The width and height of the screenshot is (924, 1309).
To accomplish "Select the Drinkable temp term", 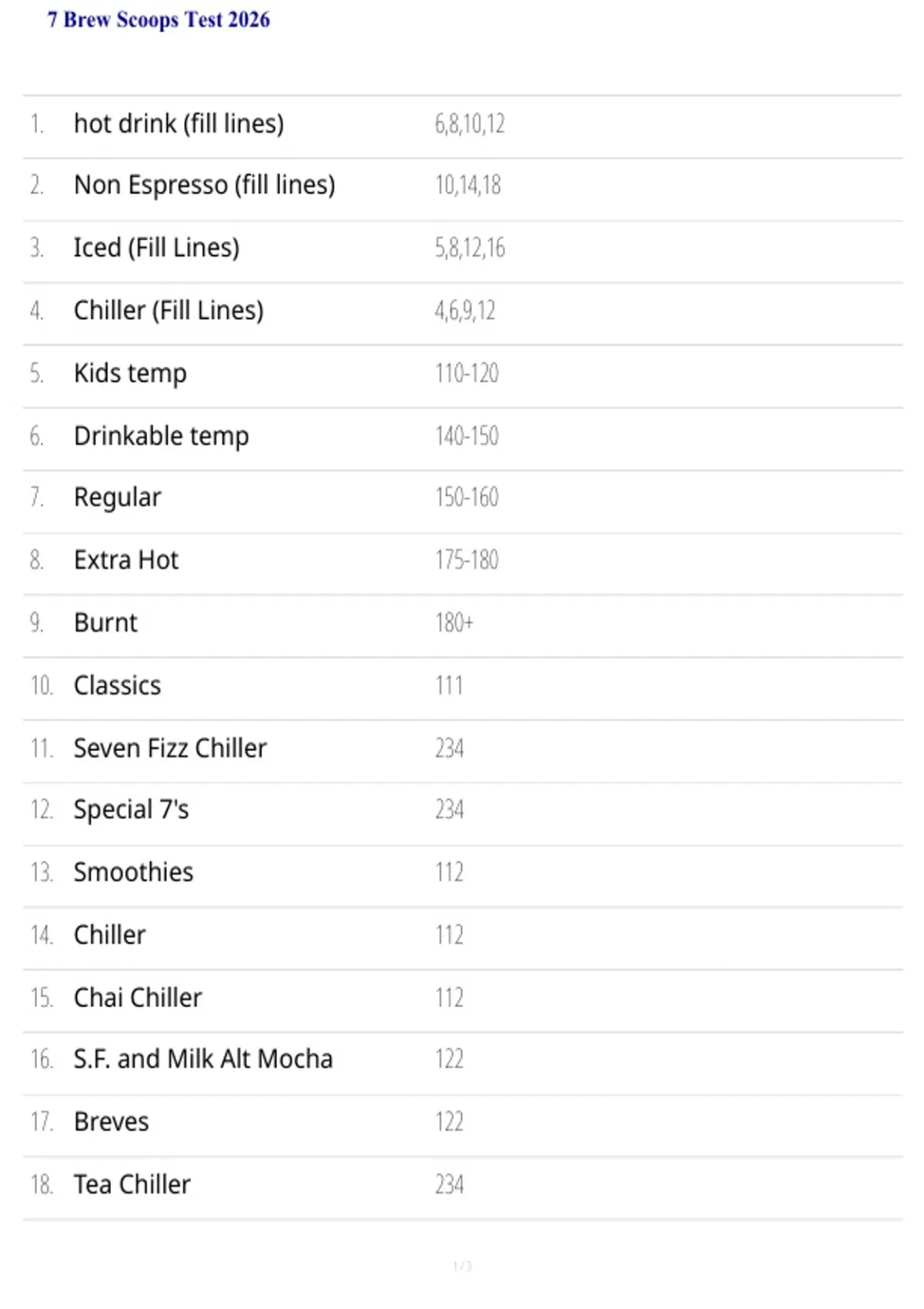I will point(161,436).
